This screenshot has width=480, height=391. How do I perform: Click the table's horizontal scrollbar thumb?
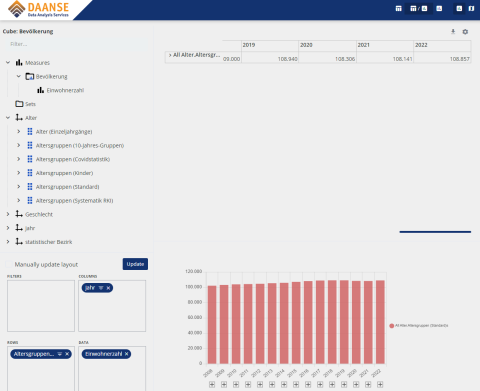435,232
